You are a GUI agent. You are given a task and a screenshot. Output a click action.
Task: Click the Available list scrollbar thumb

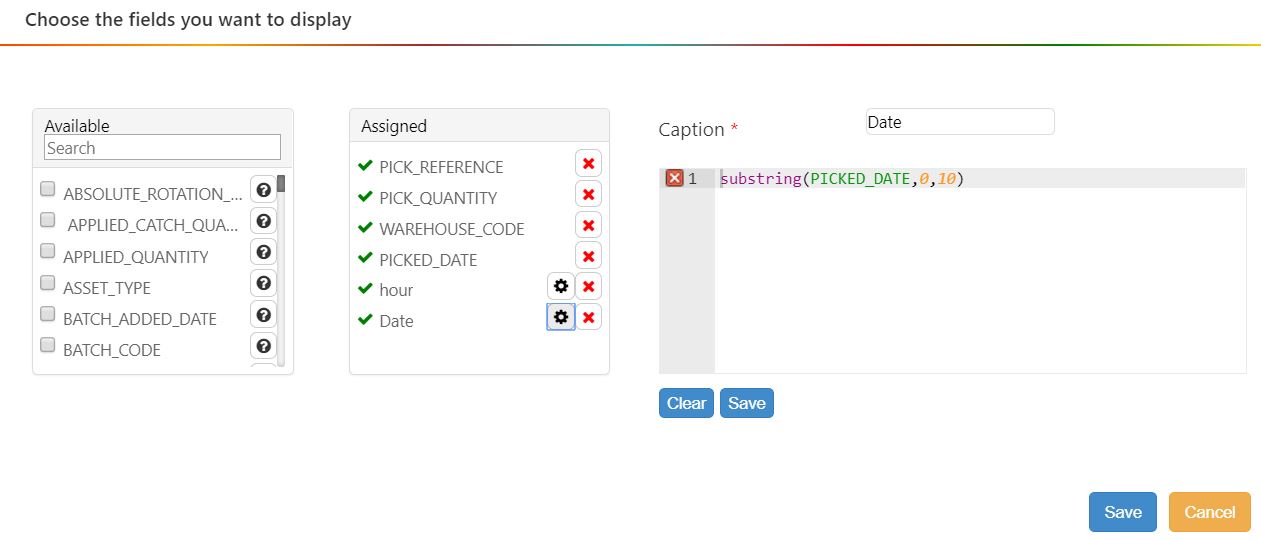pos(281,184)
